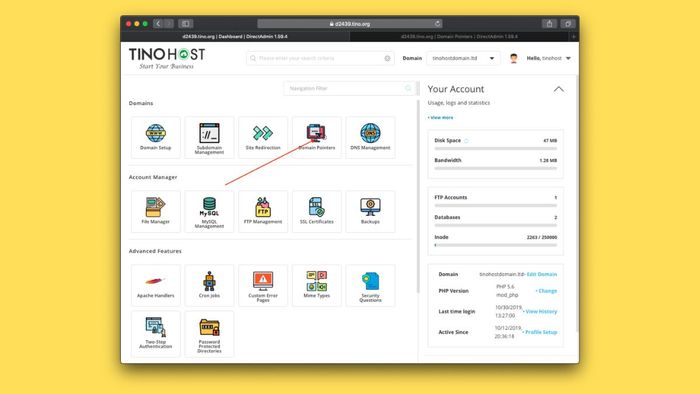Image resolution: width=700 pixels, height=394 pixels.
Task: Focus the Navigation Filter field
Action: (350, 88)
